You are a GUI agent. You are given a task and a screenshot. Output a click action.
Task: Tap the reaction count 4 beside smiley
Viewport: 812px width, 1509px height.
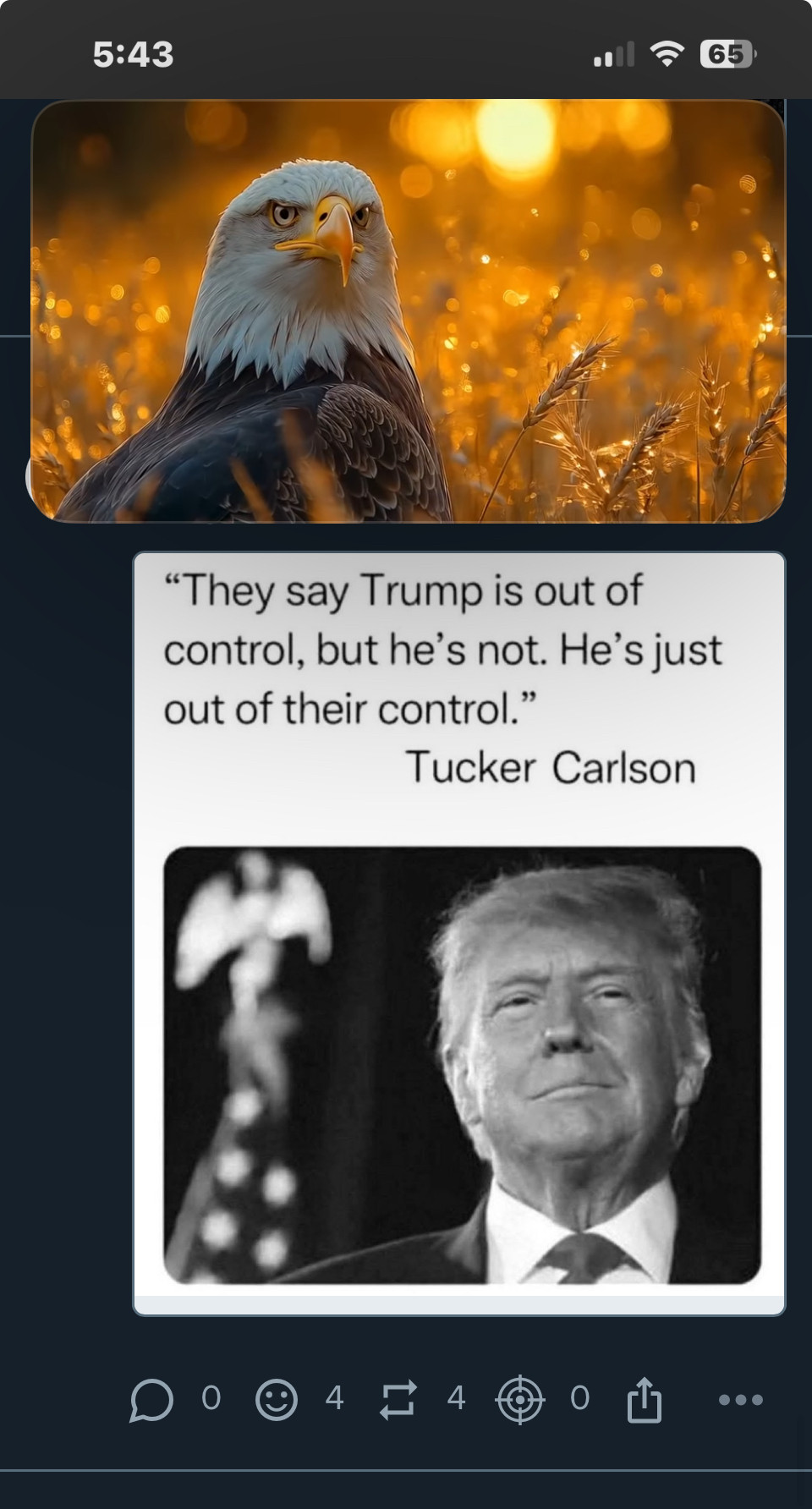point(335,1398)
